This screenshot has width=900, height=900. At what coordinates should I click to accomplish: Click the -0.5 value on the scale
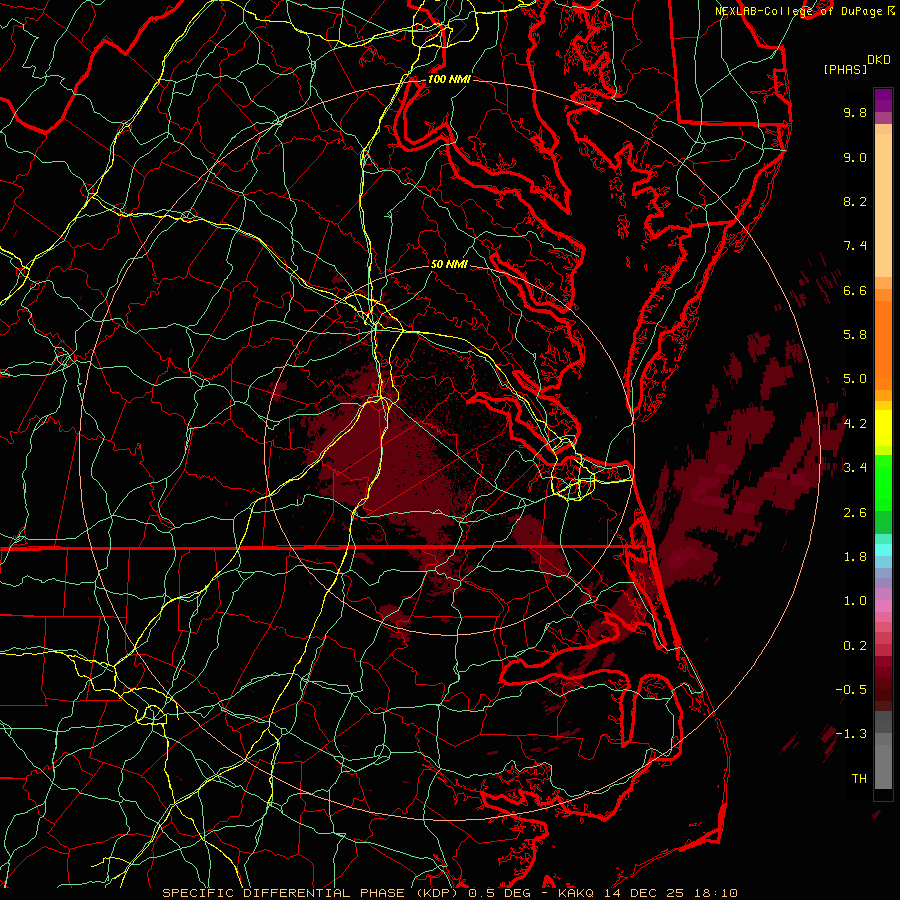[x=851, y=690]
